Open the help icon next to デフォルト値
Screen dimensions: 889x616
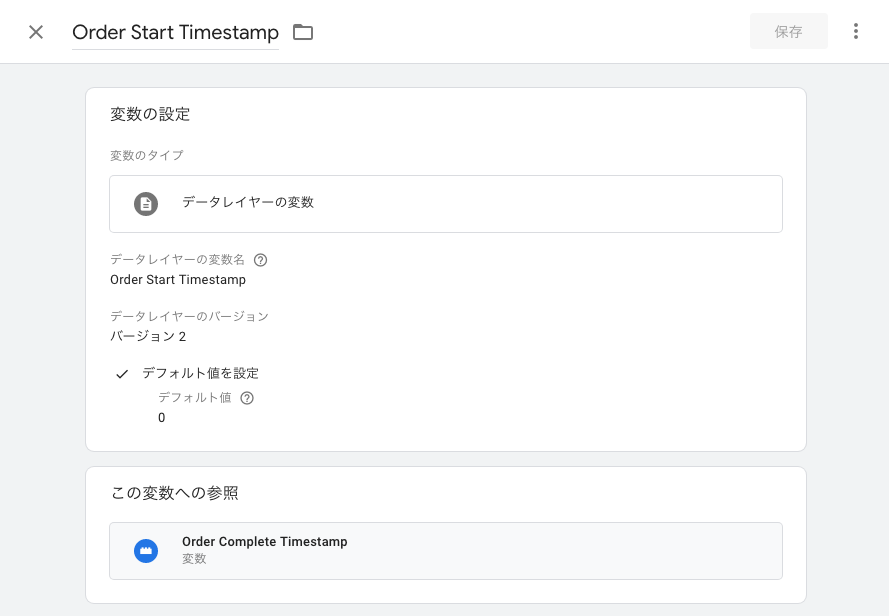coord(247,398)
